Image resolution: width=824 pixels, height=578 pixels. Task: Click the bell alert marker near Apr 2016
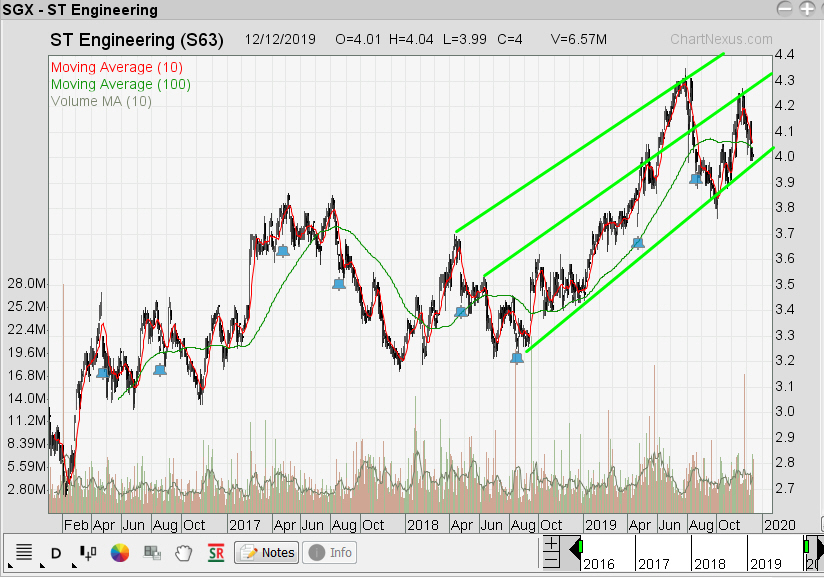click(x=103, y=373)
